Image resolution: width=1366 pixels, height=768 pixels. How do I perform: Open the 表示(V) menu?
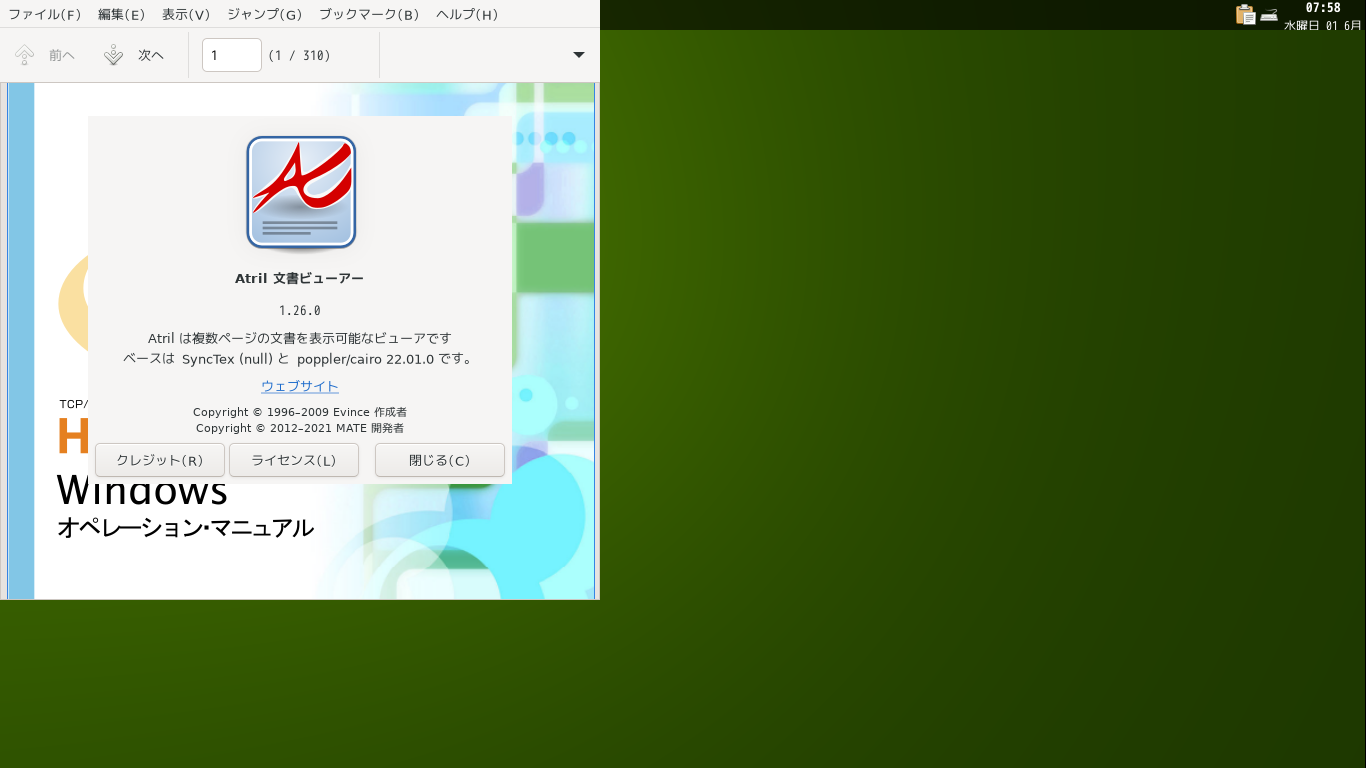point(186,15)
